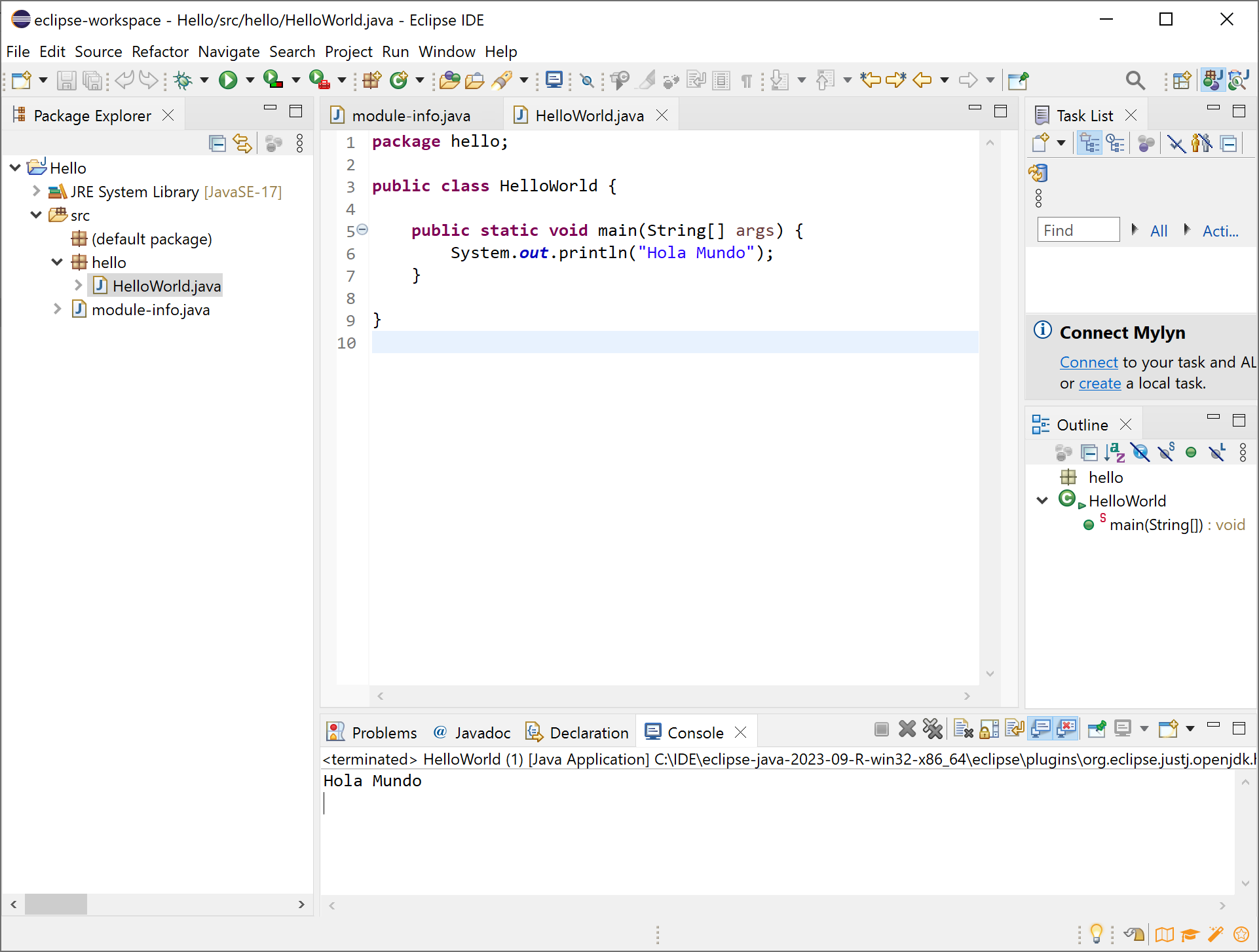Viewport: 1259px width, 952px height.
Task: Expand HelloWorld.java tree item
Action: pos(78,286)
